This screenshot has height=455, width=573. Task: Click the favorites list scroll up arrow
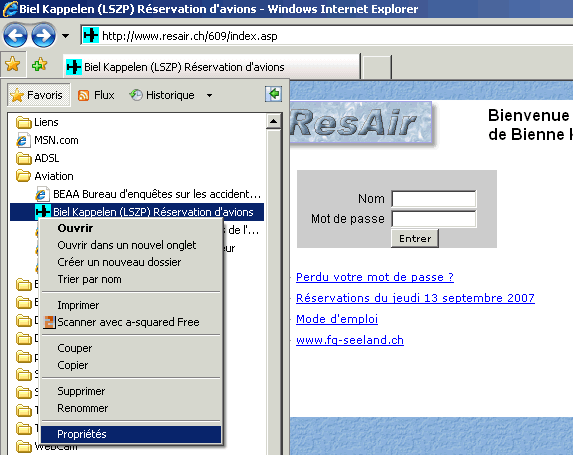273,121
